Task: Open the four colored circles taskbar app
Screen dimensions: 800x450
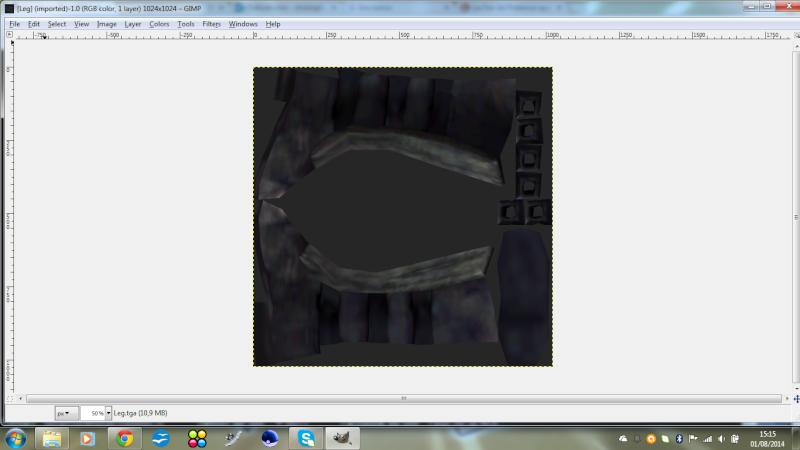Action: (197, 438)
